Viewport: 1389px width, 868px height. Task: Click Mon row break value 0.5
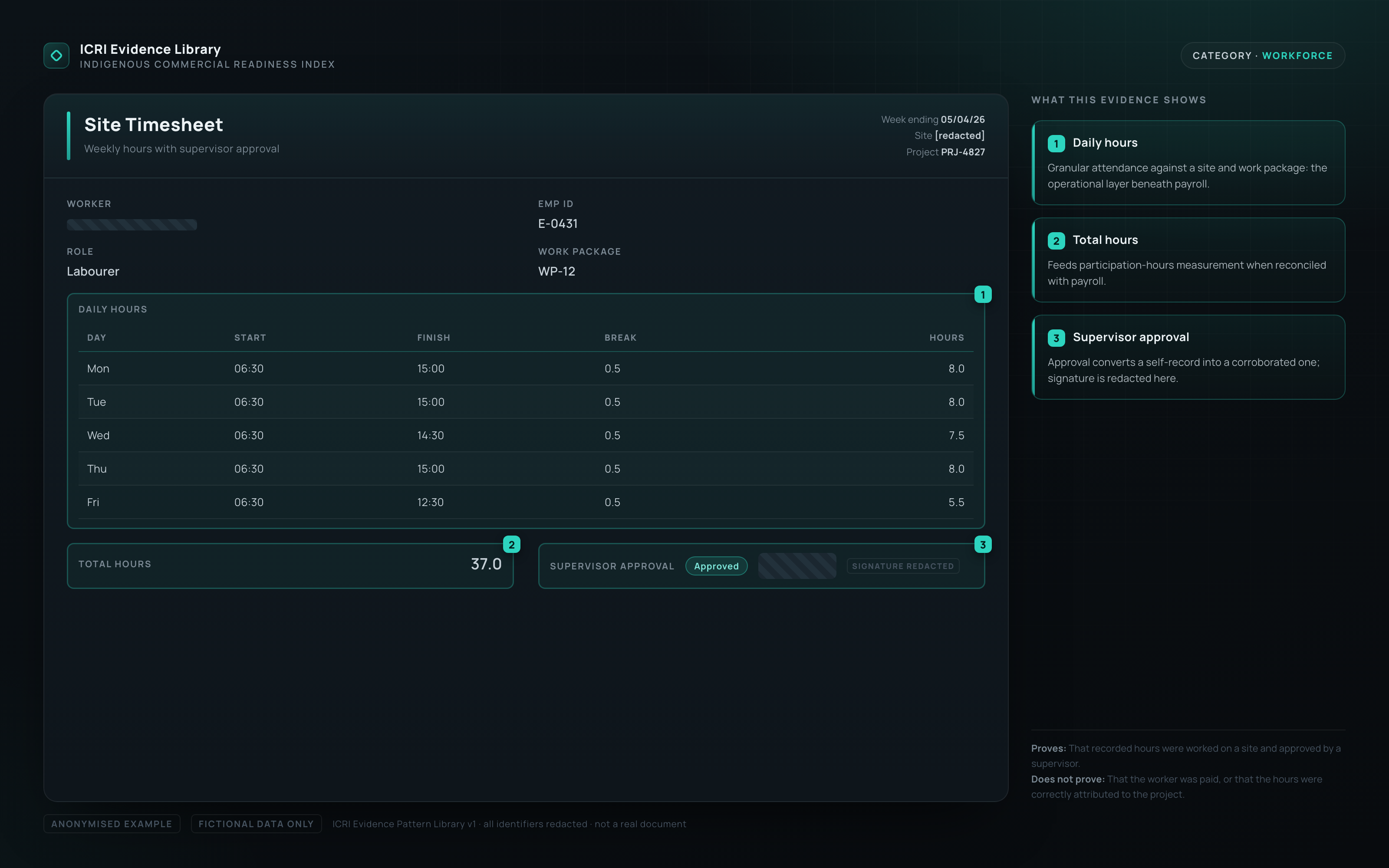(x=612, y=368)
